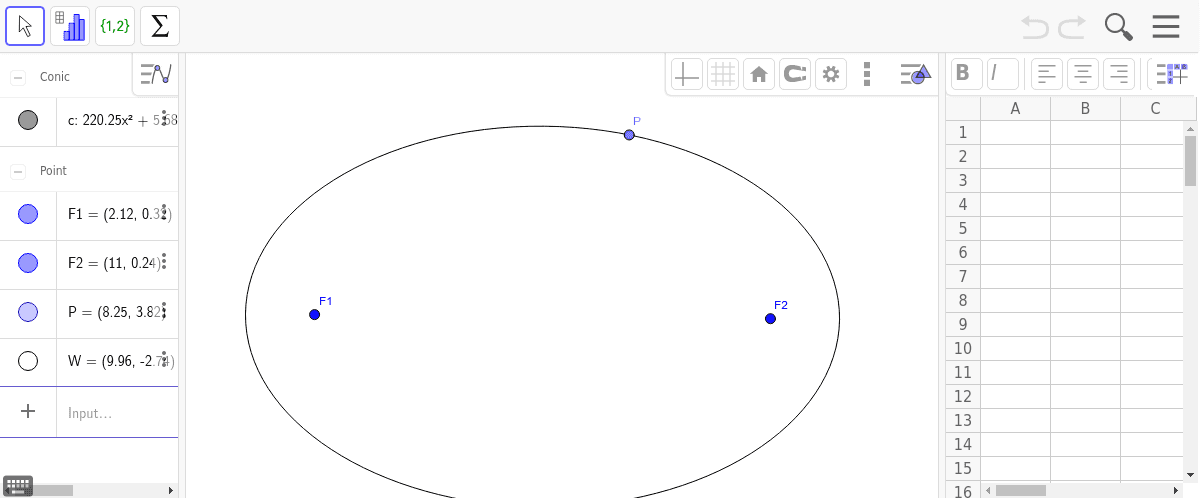
Task: Open more options for P row
Action: [x=164, y=310]
